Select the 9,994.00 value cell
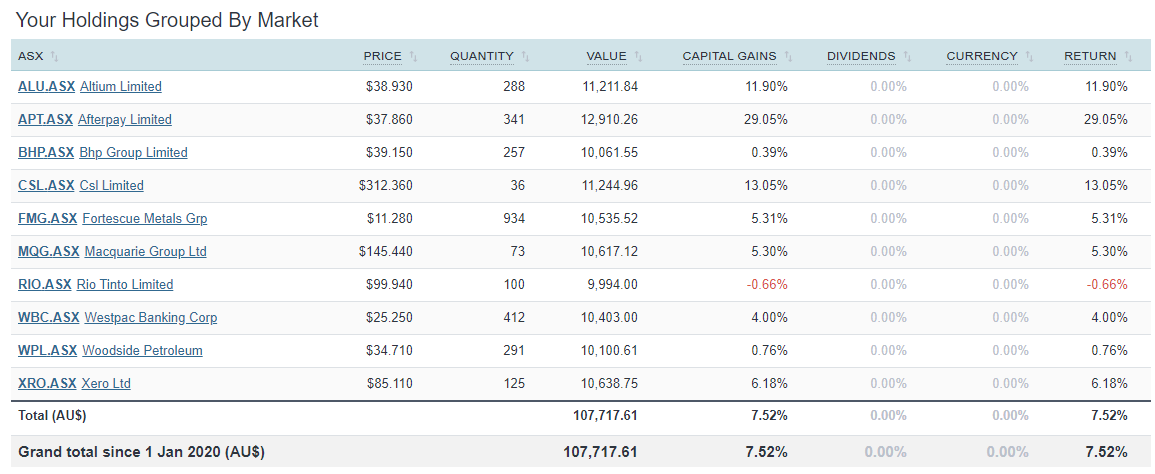The image size is (1155, 474). 613,285
